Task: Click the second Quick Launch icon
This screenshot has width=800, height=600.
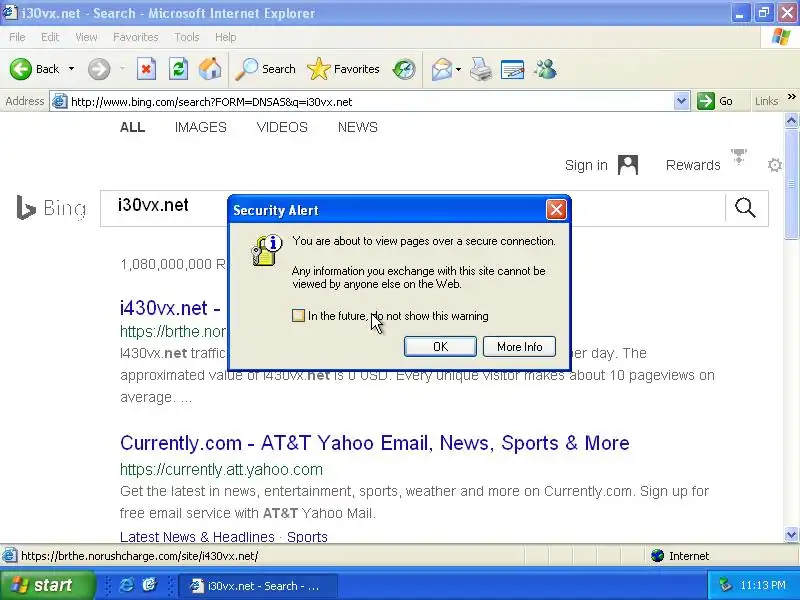Action: coord(149,585)
